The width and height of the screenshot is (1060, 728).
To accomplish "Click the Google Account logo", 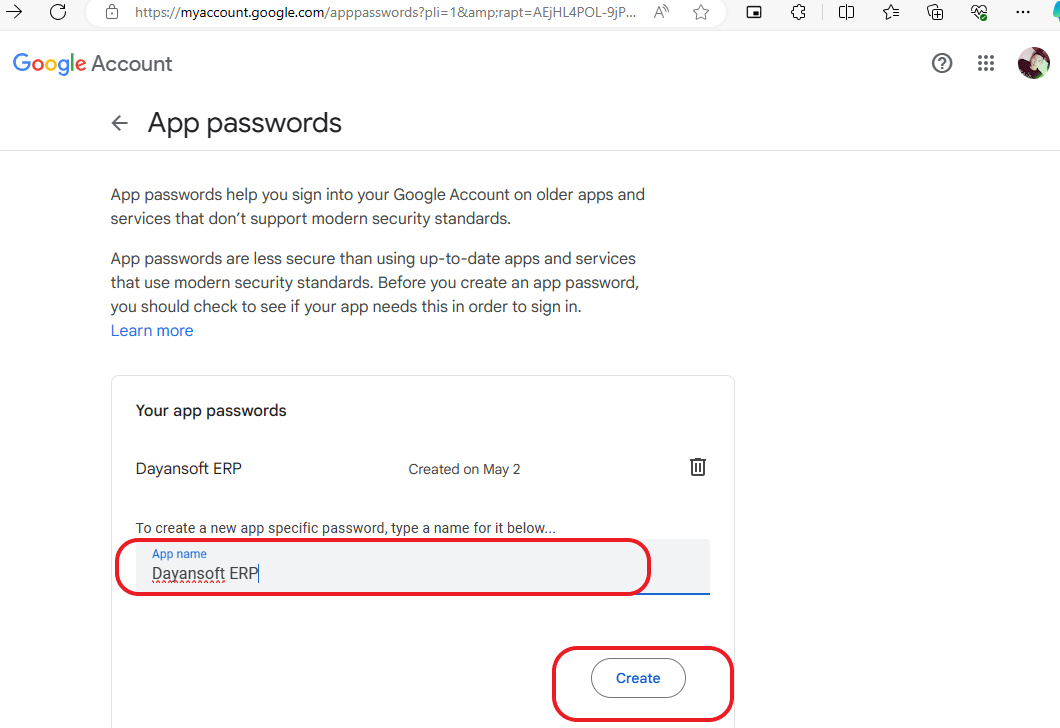I will click(x=93, y=64).
